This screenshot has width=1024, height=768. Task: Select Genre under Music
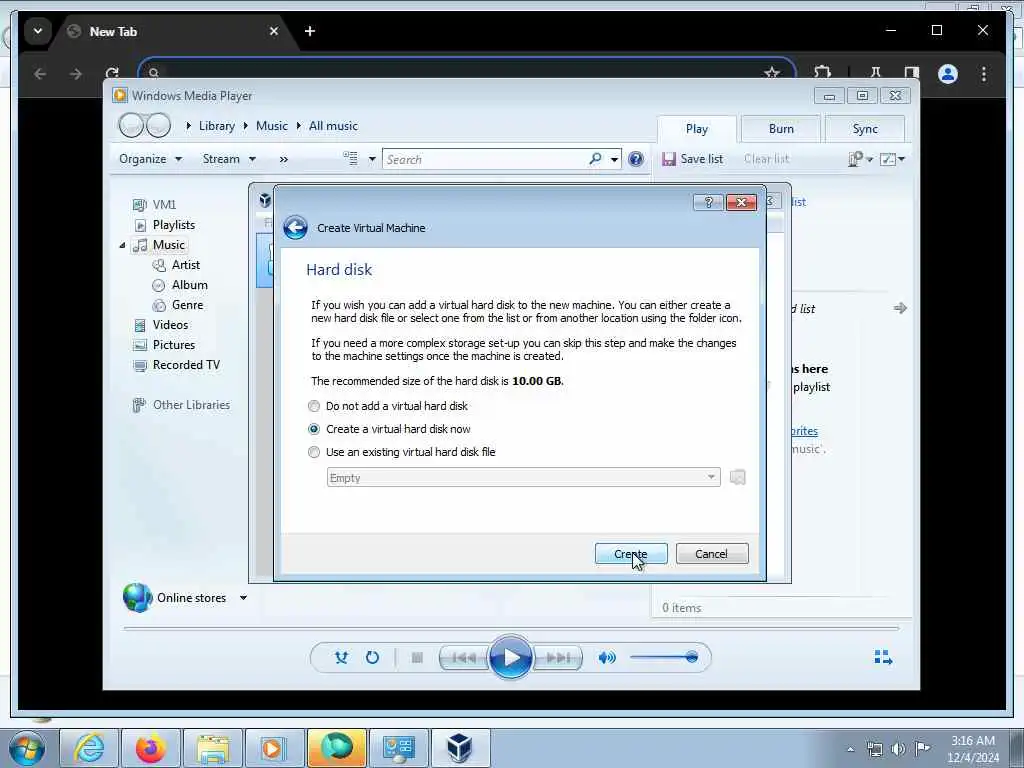178,305
